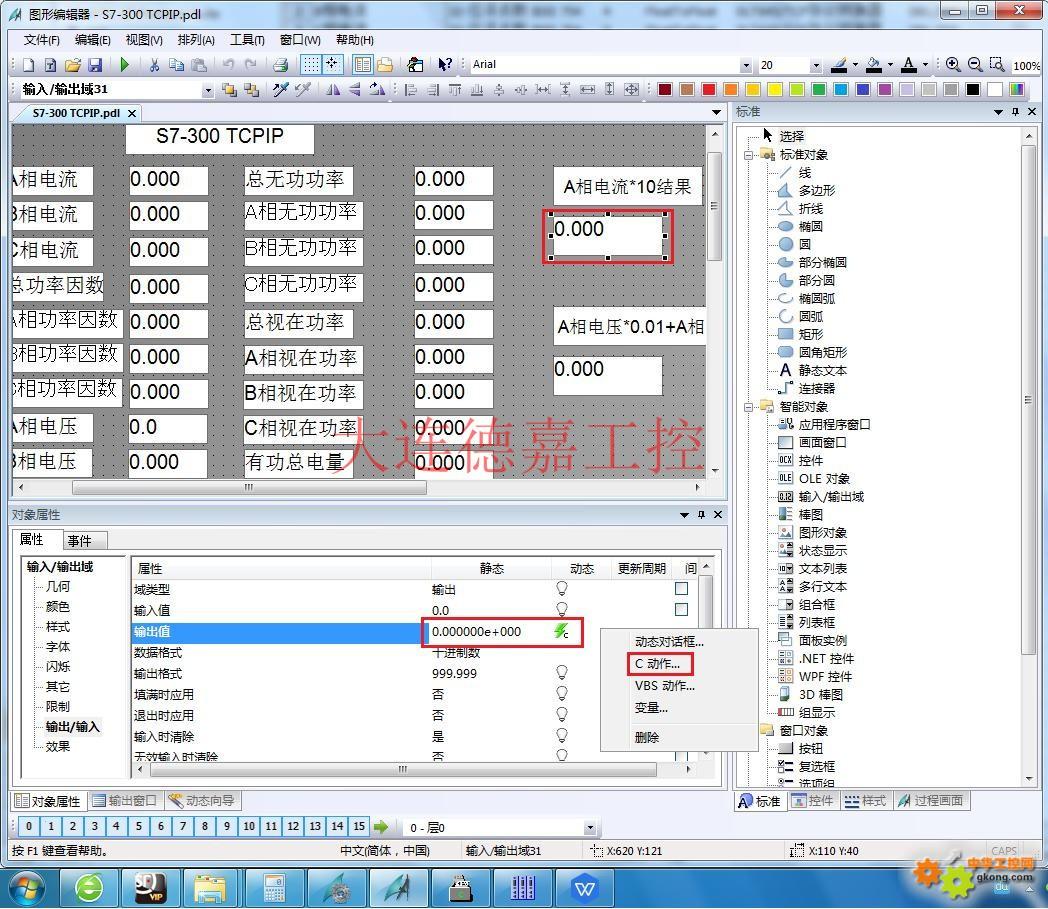Click the green Activate runtime play icon
This screenshot has width=1048, height=909.
125,65
